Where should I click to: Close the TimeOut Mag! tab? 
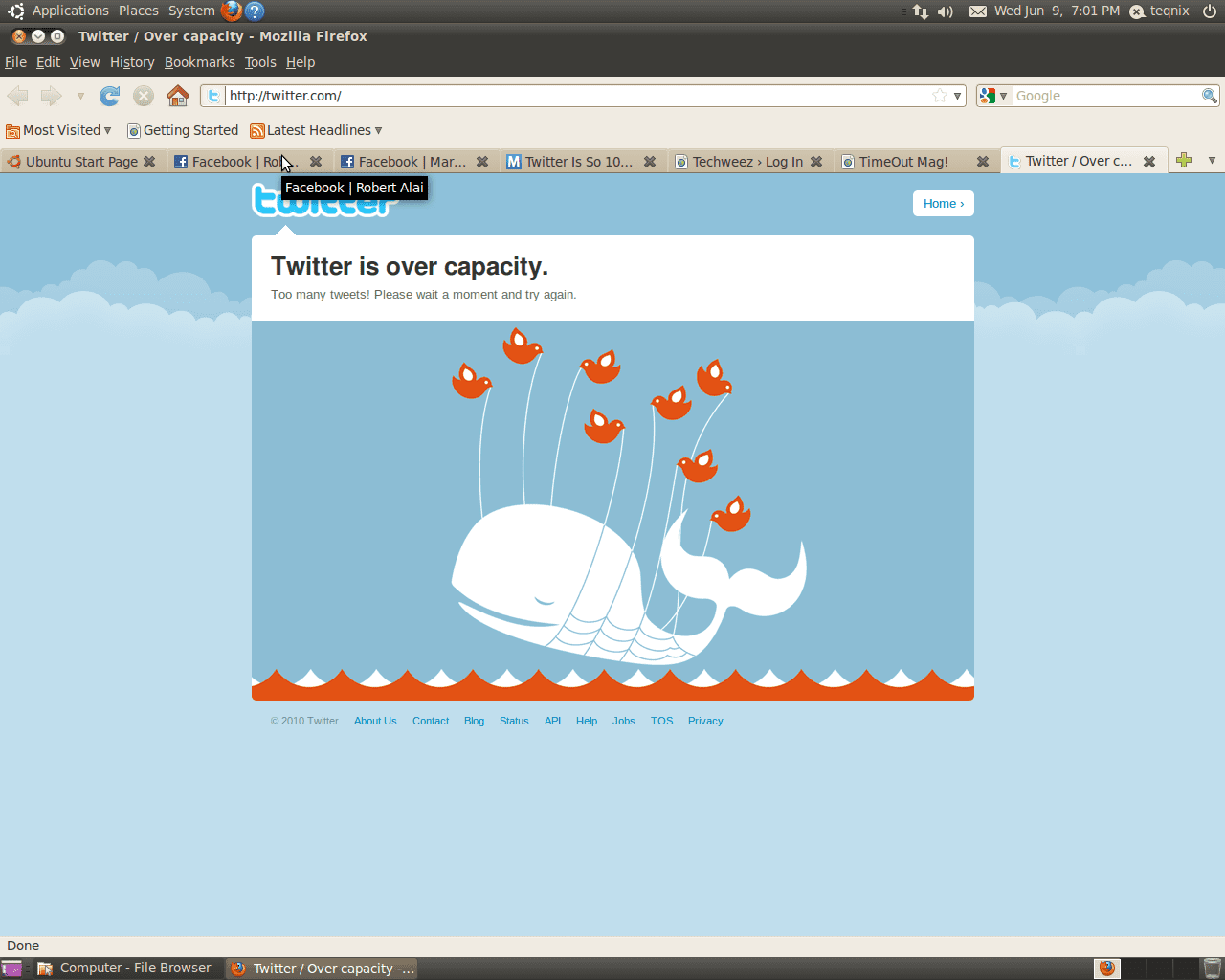point(982,162)
